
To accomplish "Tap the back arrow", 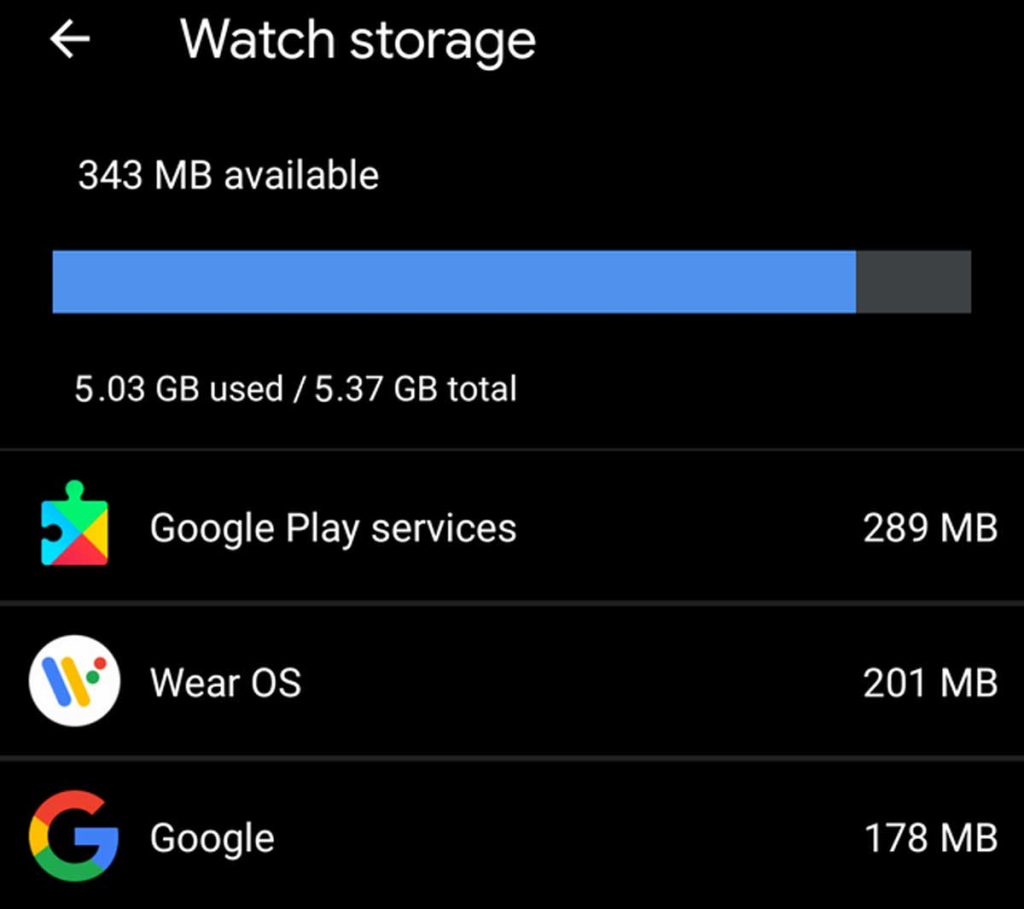I will [70, 40].
